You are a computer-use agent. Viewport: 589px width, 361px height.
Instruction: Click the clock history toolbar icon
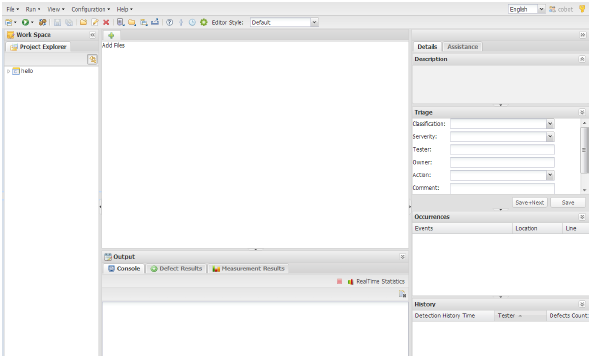(x=192, y=23)
